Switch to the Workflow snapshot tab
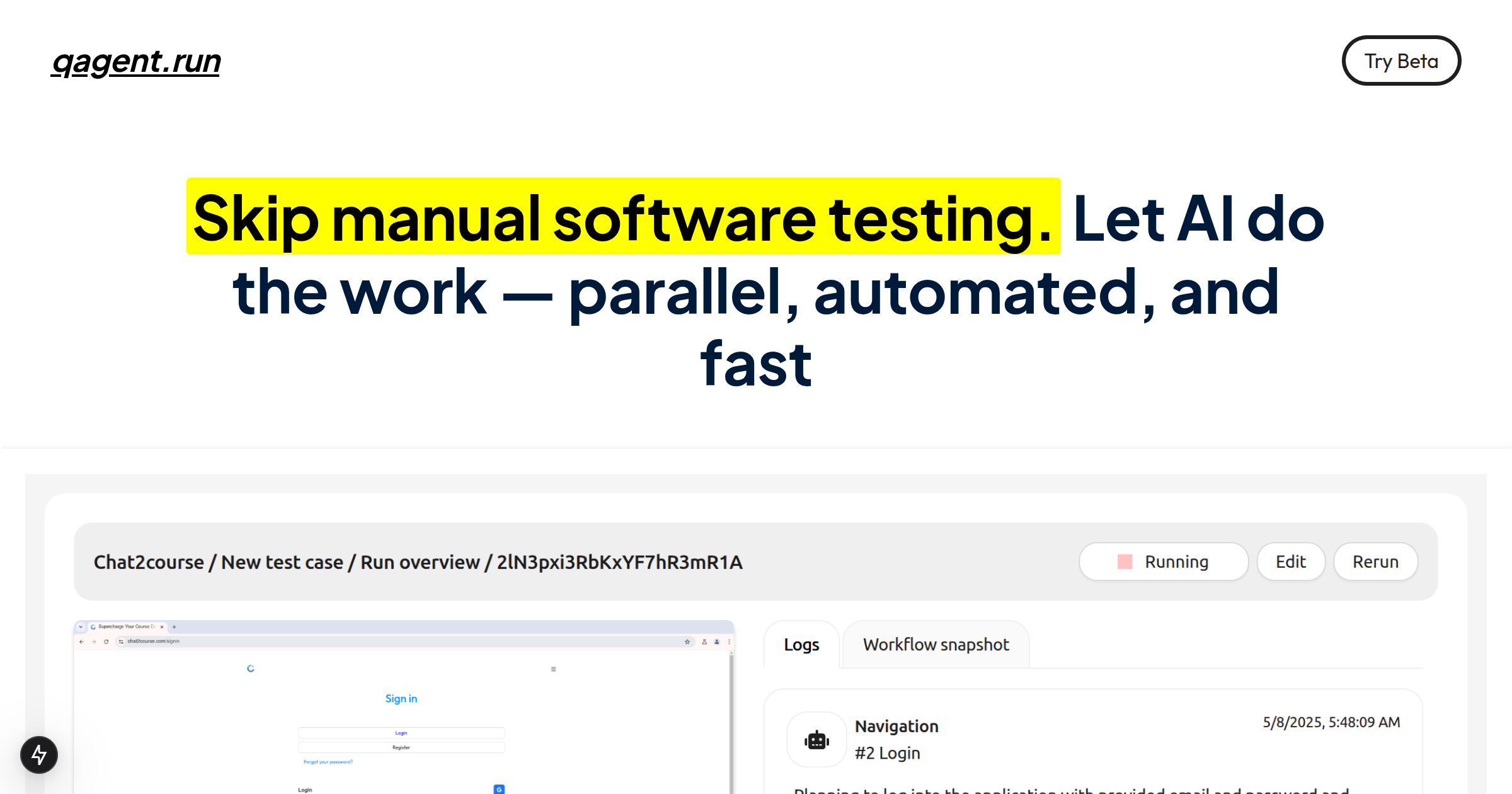Screen dimensions: 1512x794 (x=936, y=645)
